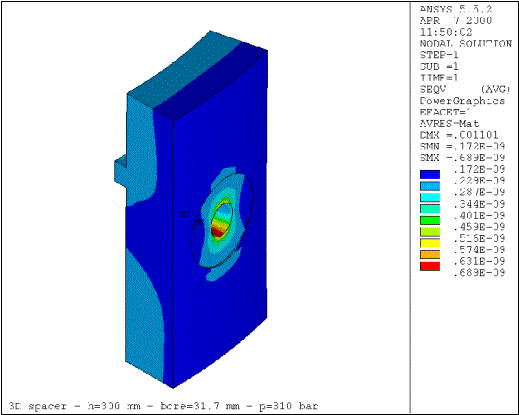Image resolution: width=519 pixels, height=415 pixels.
Task: Click the ANSYS 5.5.2 version text
Action: 456,9
